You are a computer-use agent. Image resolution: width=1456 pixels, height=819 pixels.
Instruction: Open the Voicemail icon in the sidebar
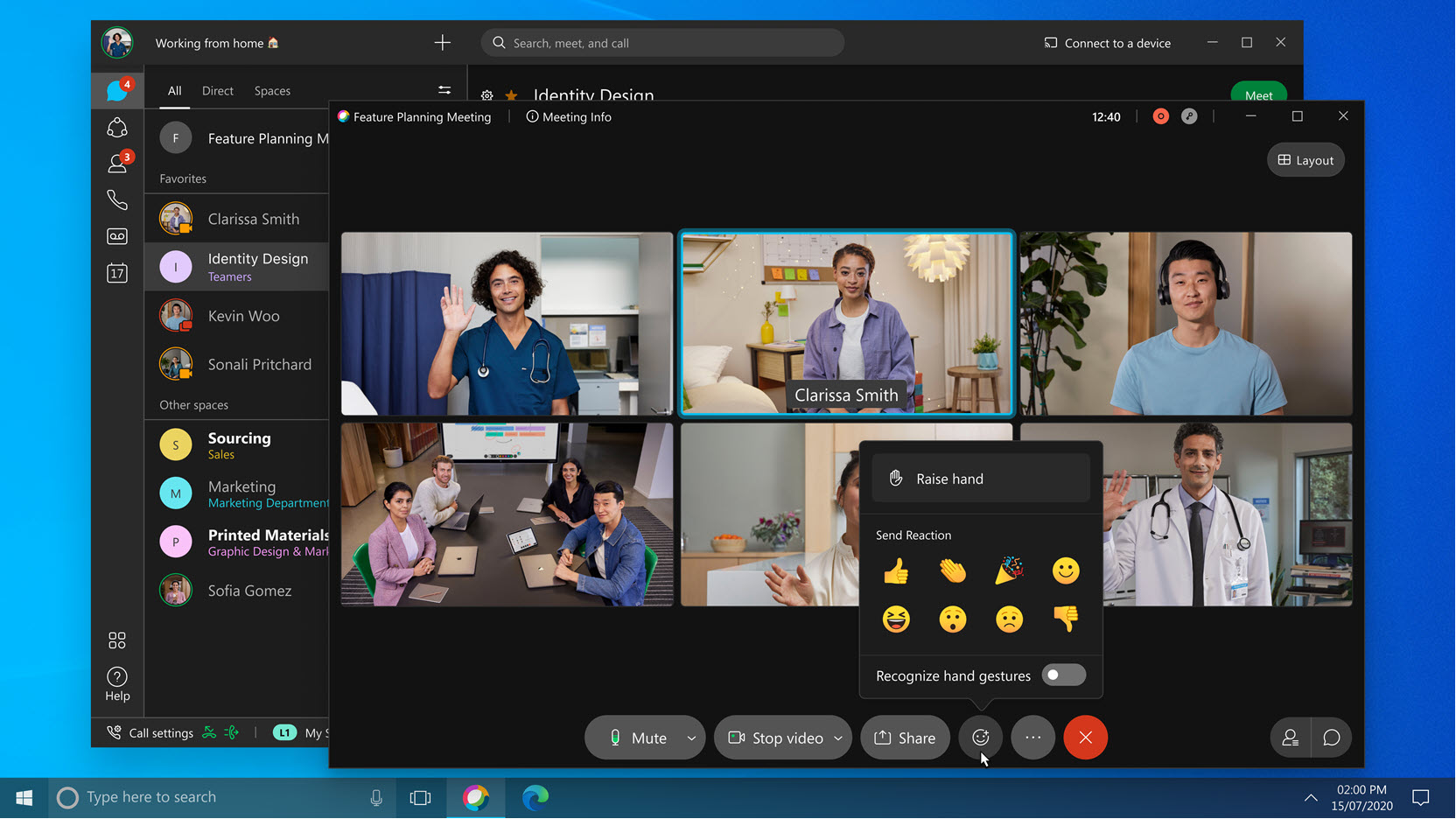click(117, 236)
